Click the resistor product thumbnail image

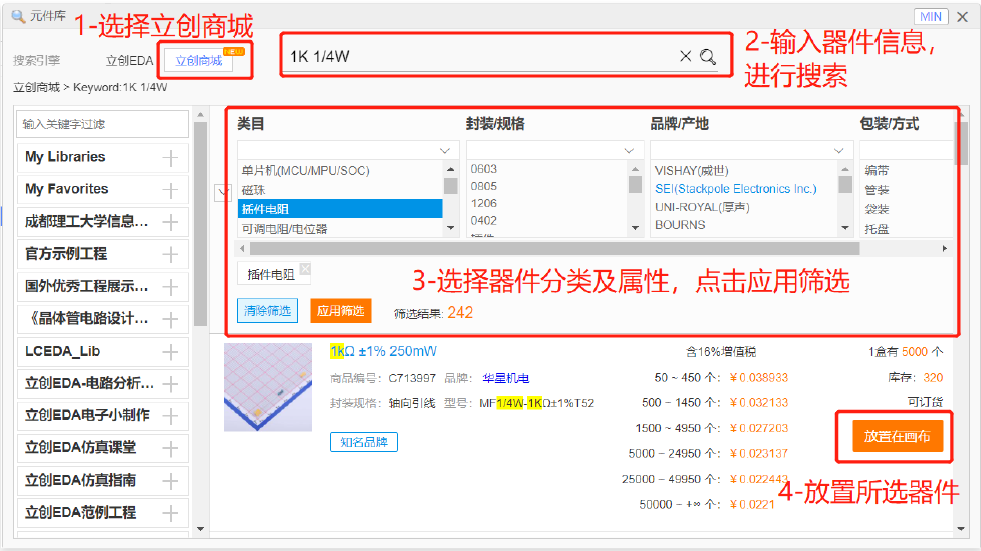tap(268, 387)
